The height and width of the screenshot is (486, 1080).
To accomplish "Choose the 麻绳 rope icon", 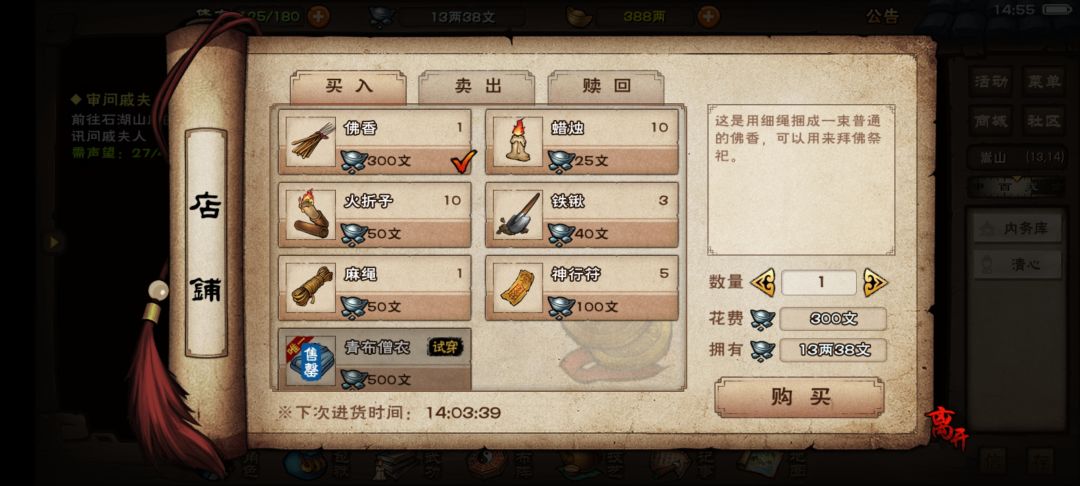I will [x=311, y=288].
